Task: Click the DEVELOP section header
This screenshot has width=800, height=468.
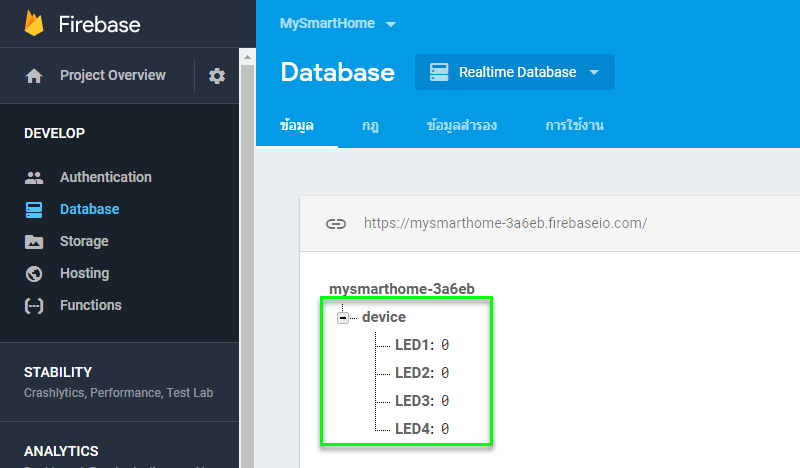Action: 55,133
